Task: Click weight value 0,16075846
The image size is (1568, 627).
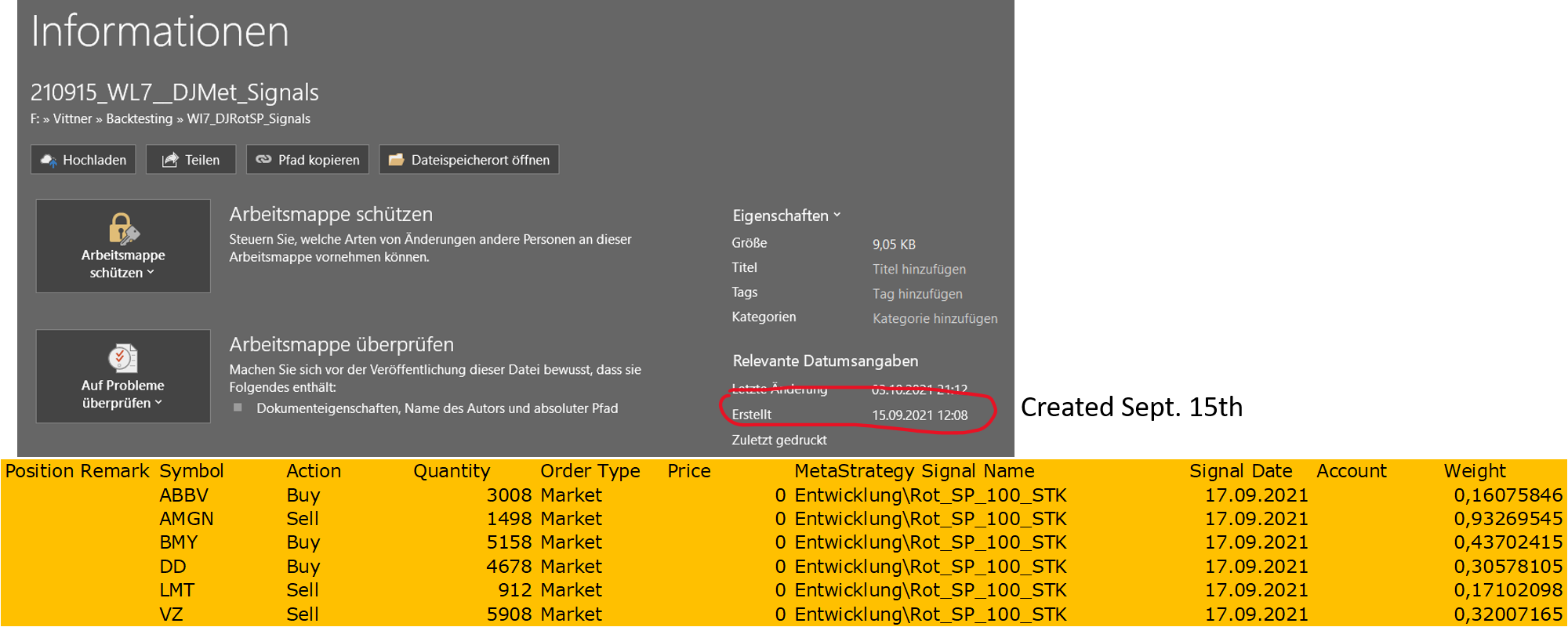Action: coord(1508,495)
